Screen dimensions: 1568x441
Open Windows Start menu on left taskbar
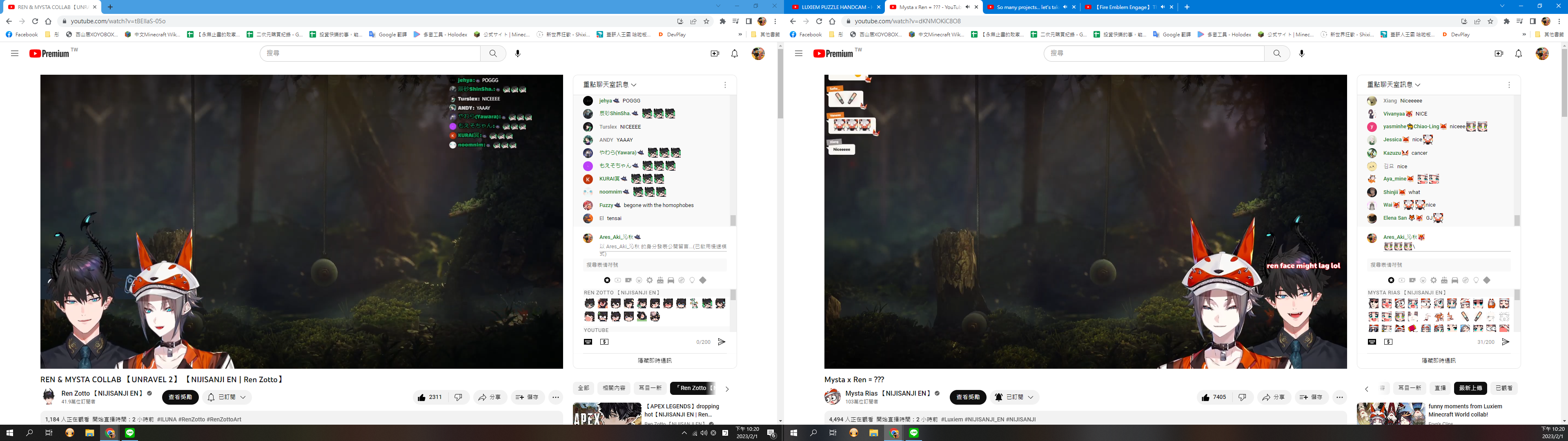pos(10,433)
